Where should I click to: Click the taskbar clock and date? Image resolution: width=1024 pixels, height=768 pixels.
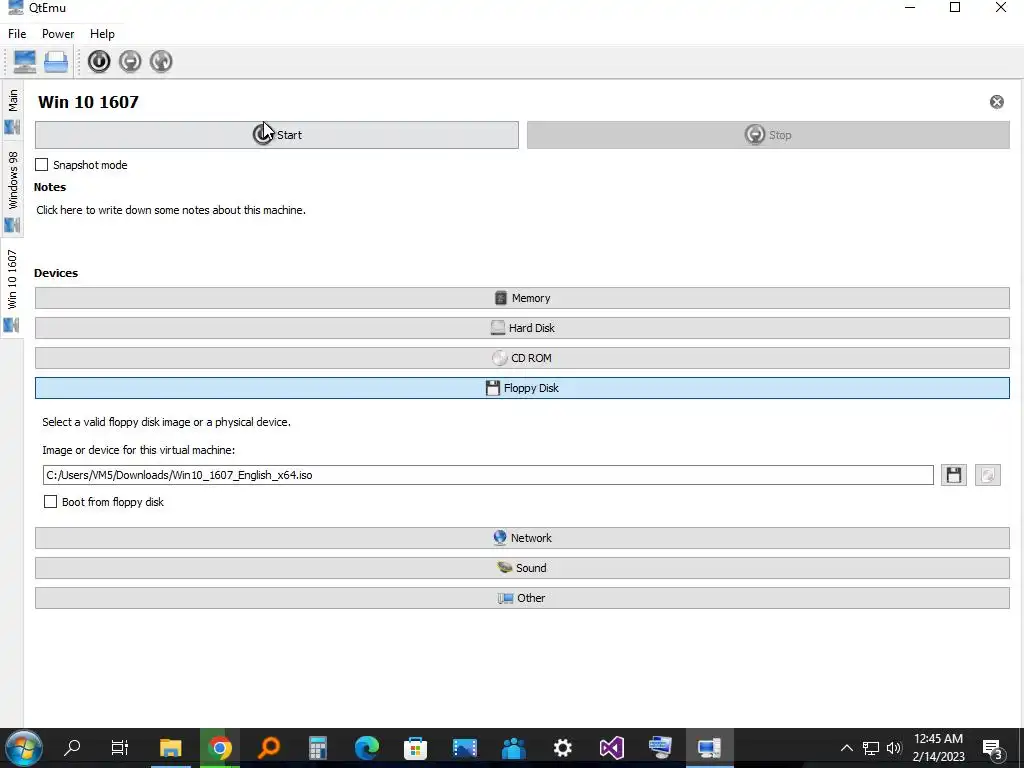938,748
